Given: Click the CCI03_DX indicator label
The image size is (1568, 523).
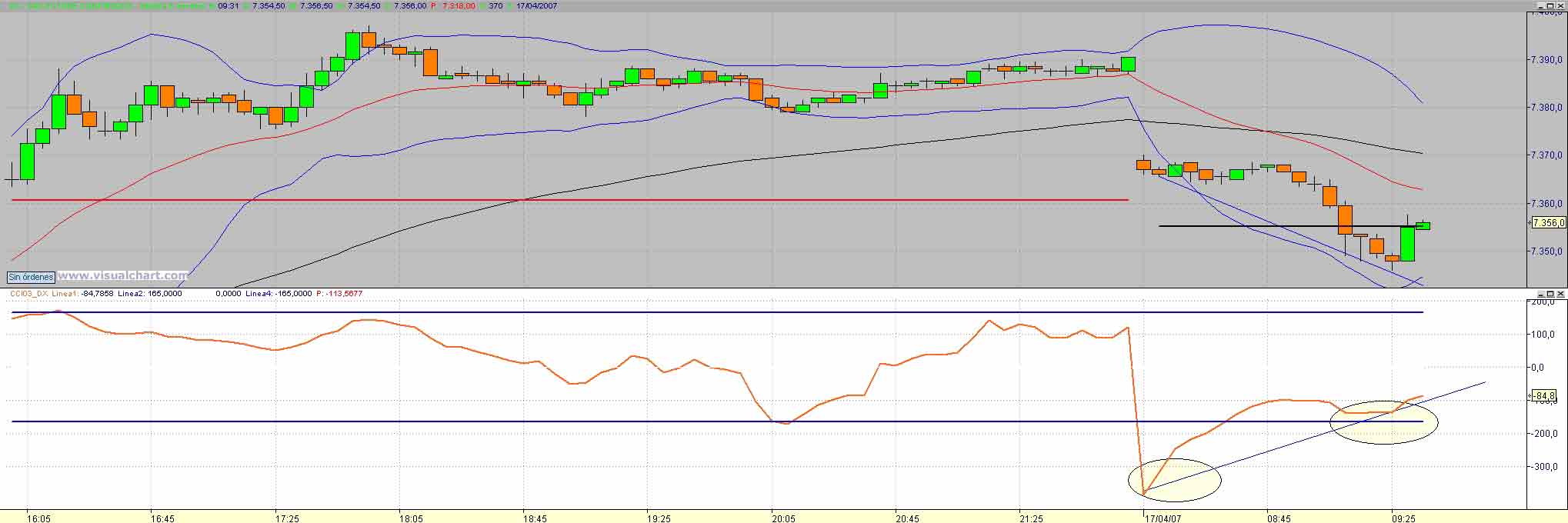Looking at the screenshot, I should [x=28, y=294].
